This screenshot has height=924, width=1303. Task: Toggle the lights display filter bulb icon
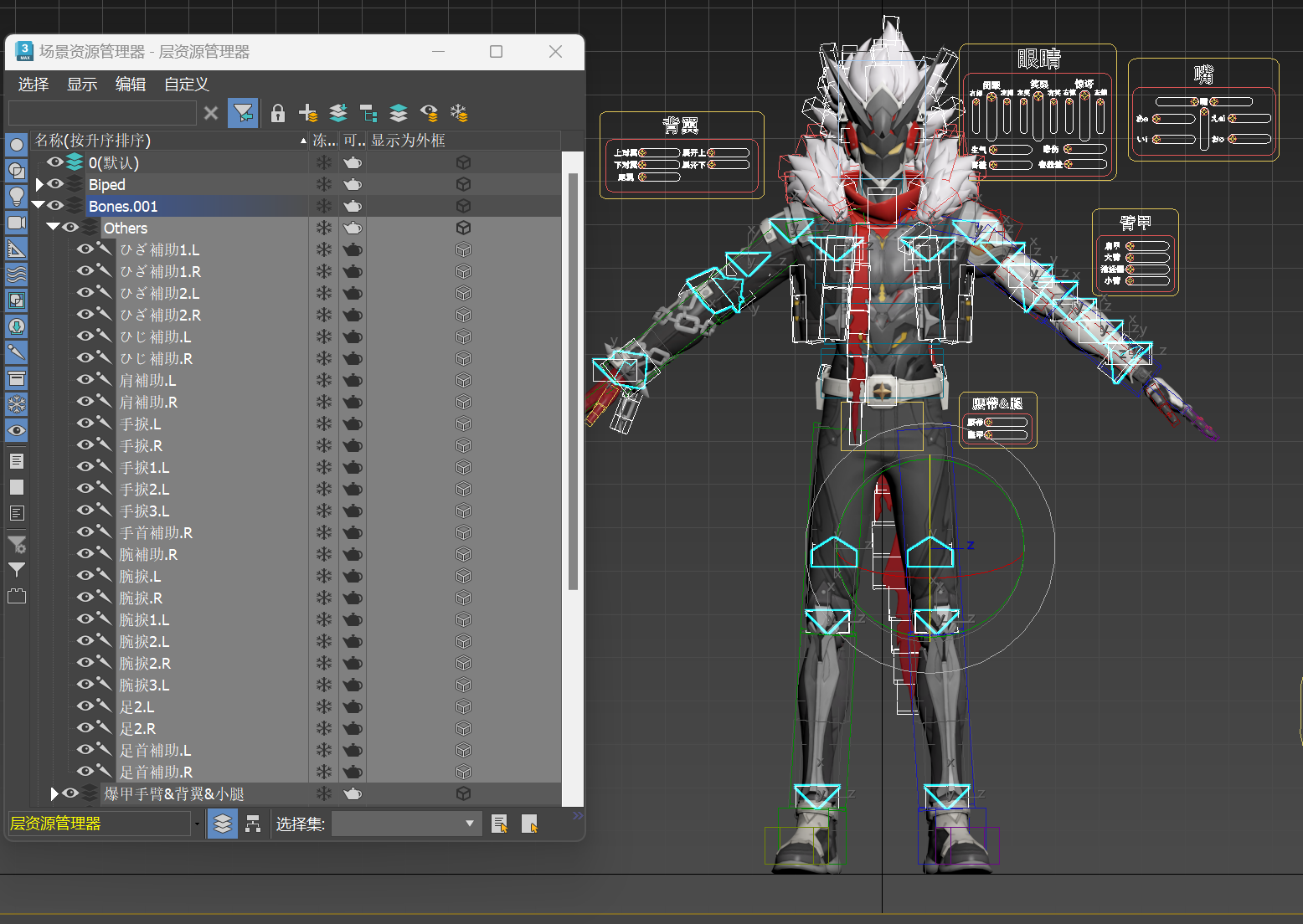pos(17,196)
